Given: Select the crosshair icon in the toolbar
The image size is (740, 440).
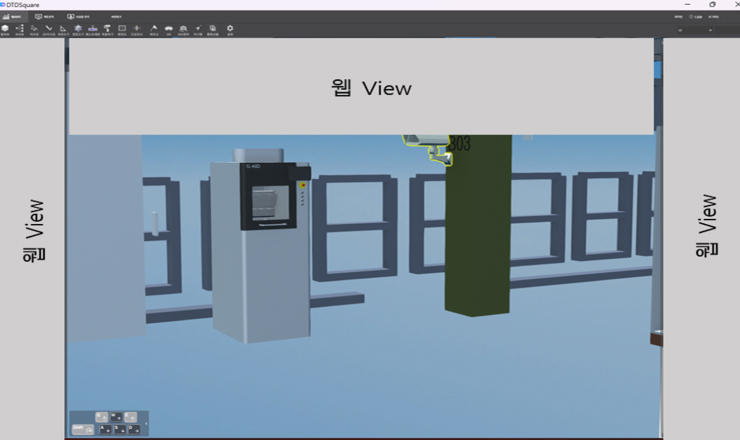Looking at the screenshot, I should (137, 29).
